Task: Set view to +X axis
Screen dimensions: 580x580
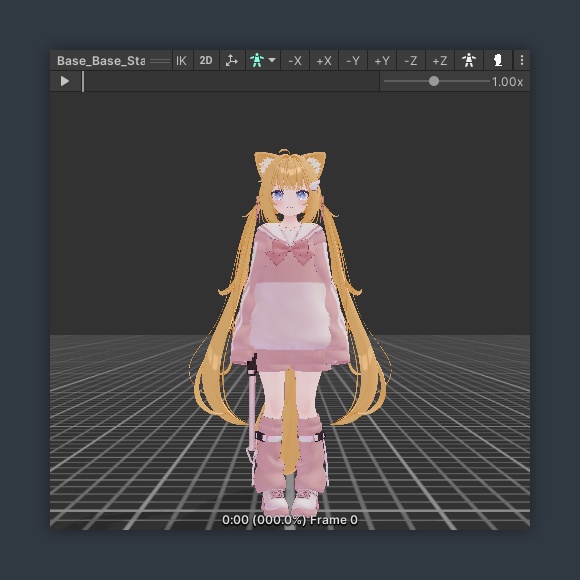Action: [x=324, y=61]
